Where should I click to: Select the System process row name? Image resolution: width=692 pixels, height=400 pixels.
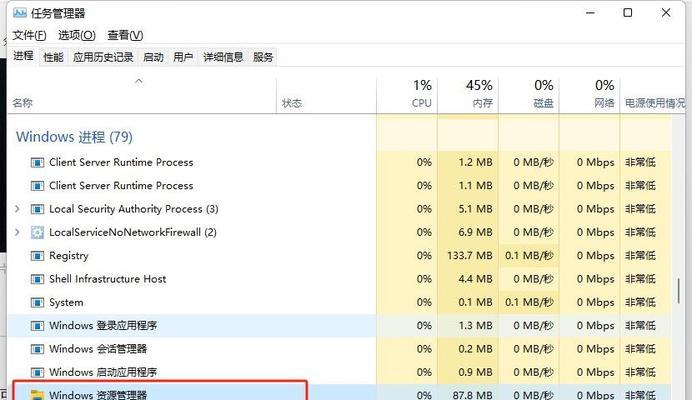pos(66,302)
